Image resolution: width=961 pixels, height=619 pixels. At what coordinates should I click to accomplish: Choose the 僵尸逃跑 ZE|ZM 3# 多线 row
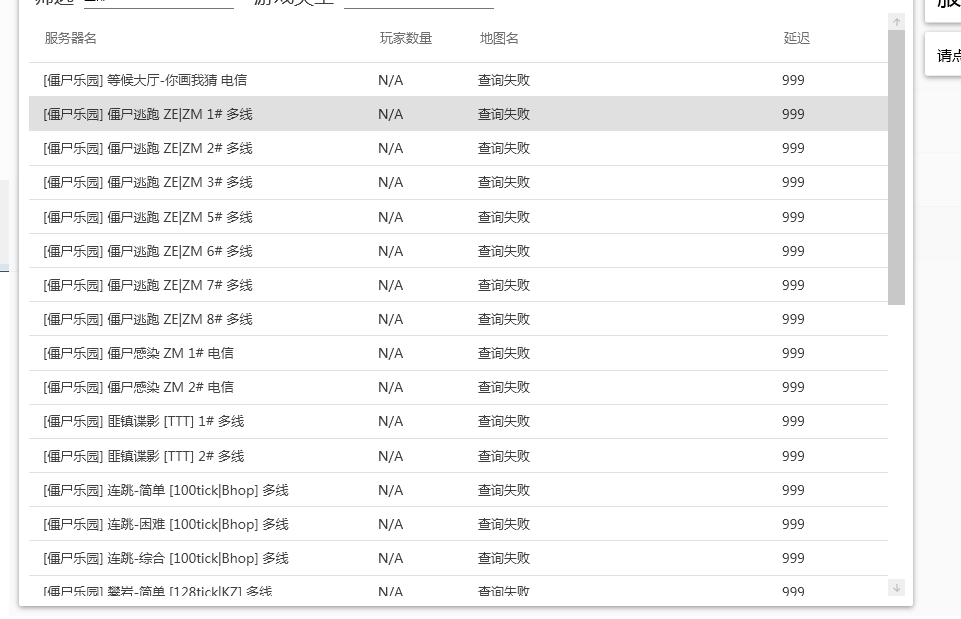click(x=148, y=182)
